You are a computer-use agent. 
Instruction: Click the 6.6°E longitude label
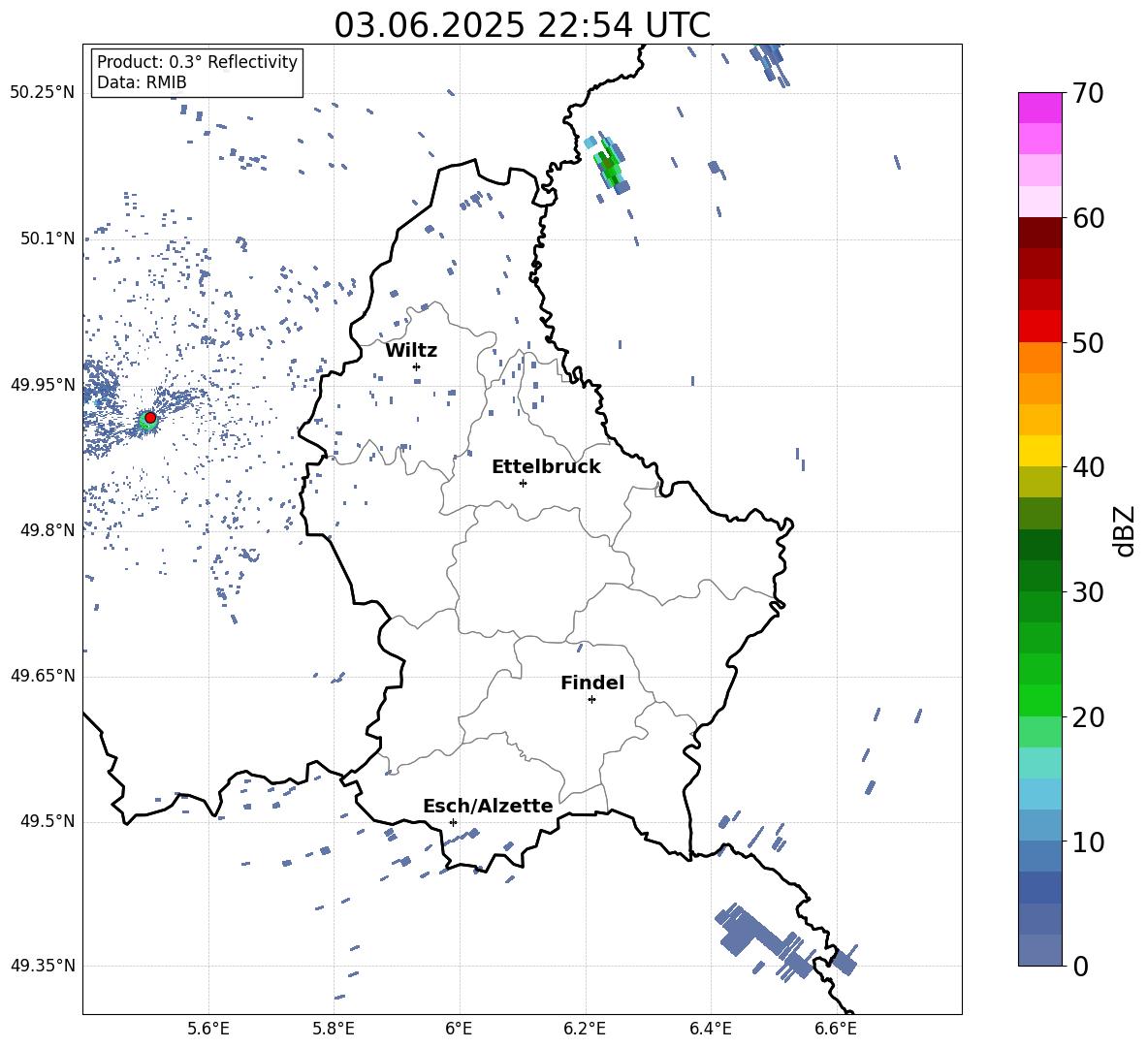pyautogui.click(x=836, y=1029)
